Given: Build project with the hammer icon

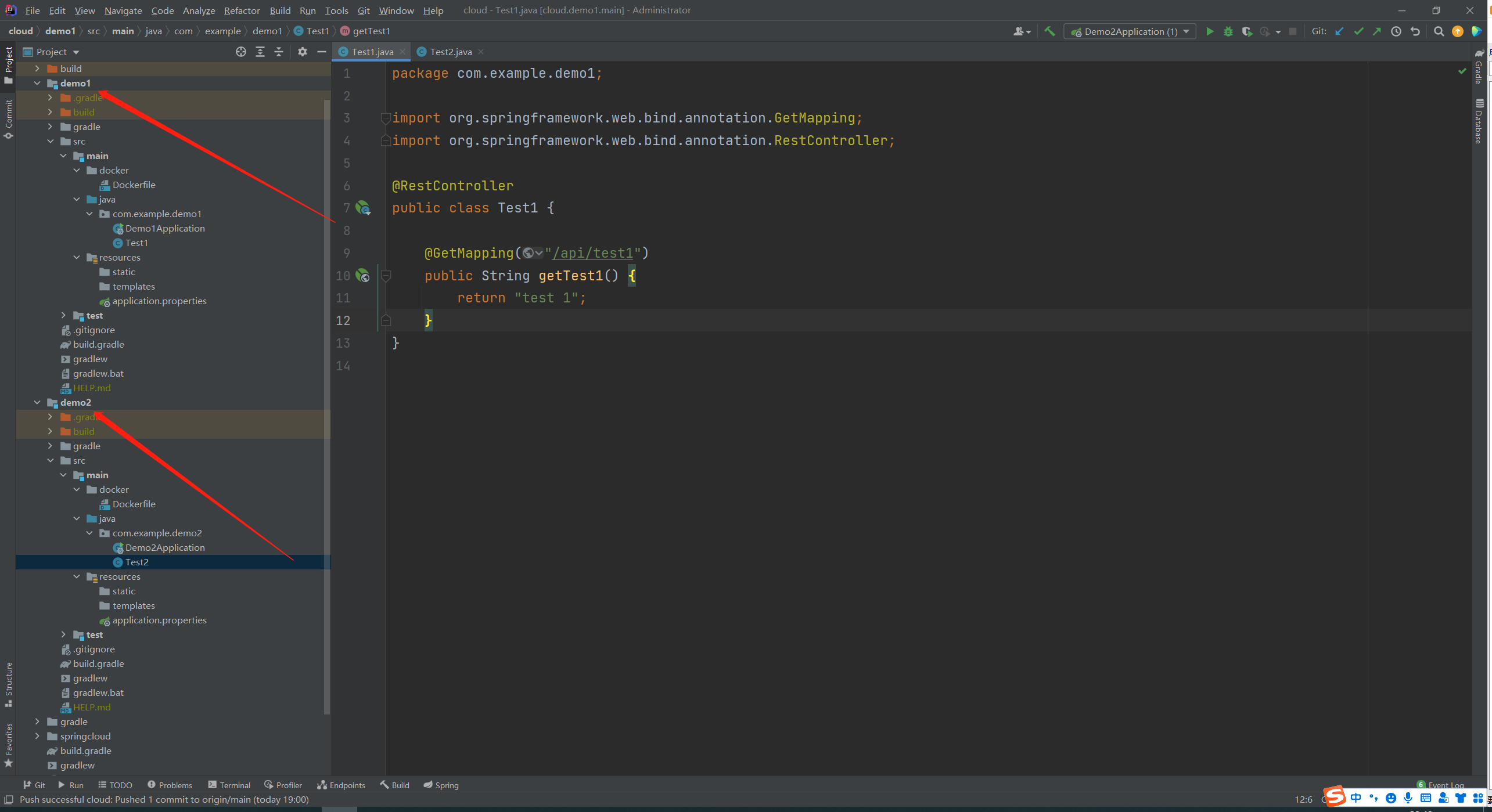Looking at the screenshot, I should [1049, 31].
